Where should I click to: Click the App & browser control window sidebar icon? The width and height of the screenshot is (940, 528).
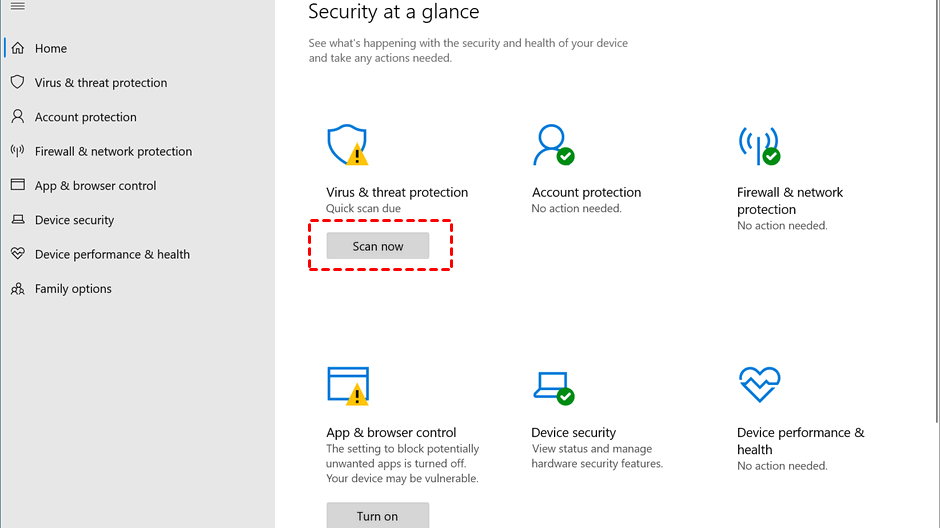point(17,185)
